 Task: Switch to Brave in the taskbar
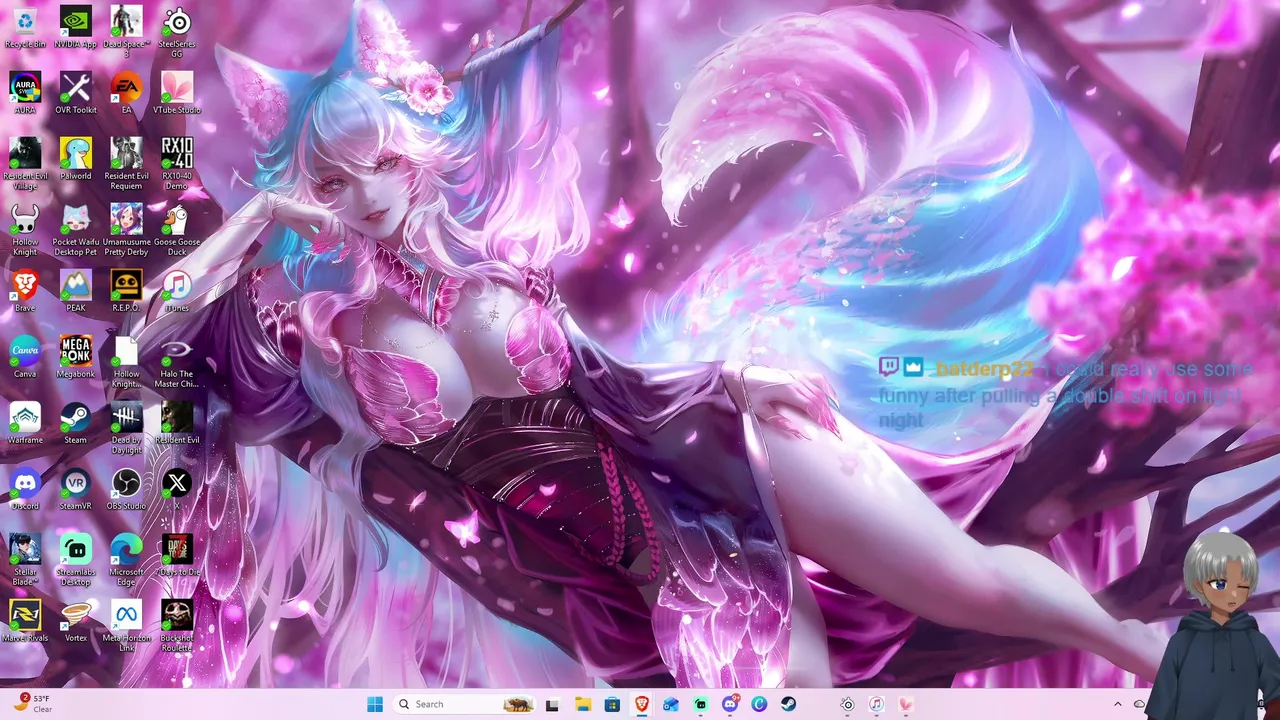coord(641,704)
